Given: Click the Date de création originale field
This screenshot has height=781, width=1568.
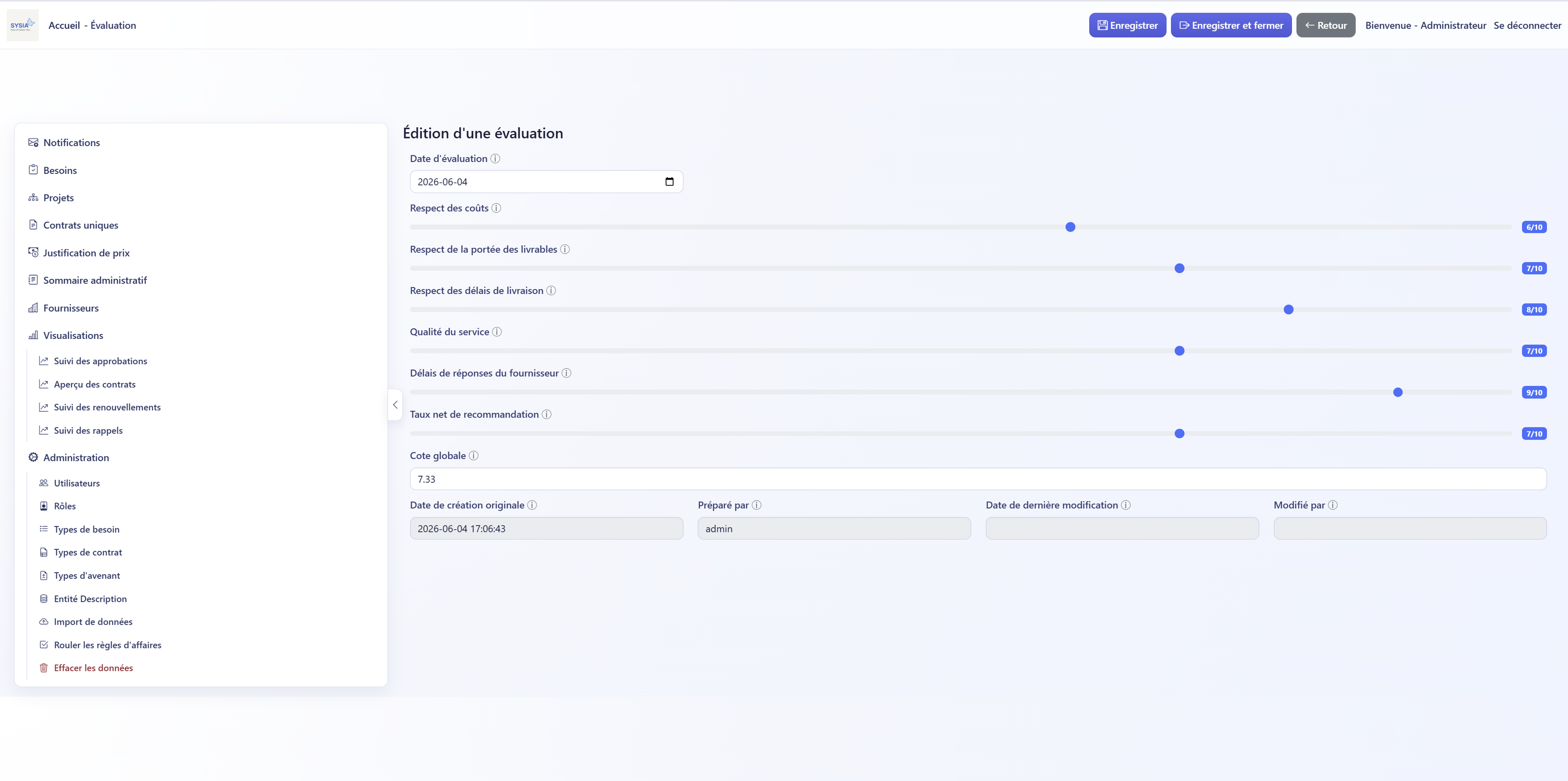Looking at the screenshot, I should tap(546, 528).
